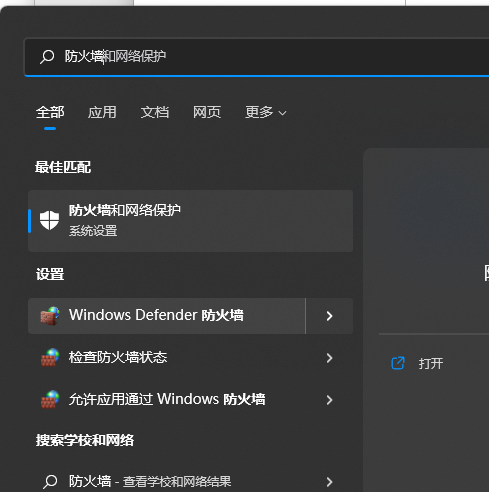Switch to the 应用 tab
The height and width of the screenshot is (492, 489).
[102, 112]
